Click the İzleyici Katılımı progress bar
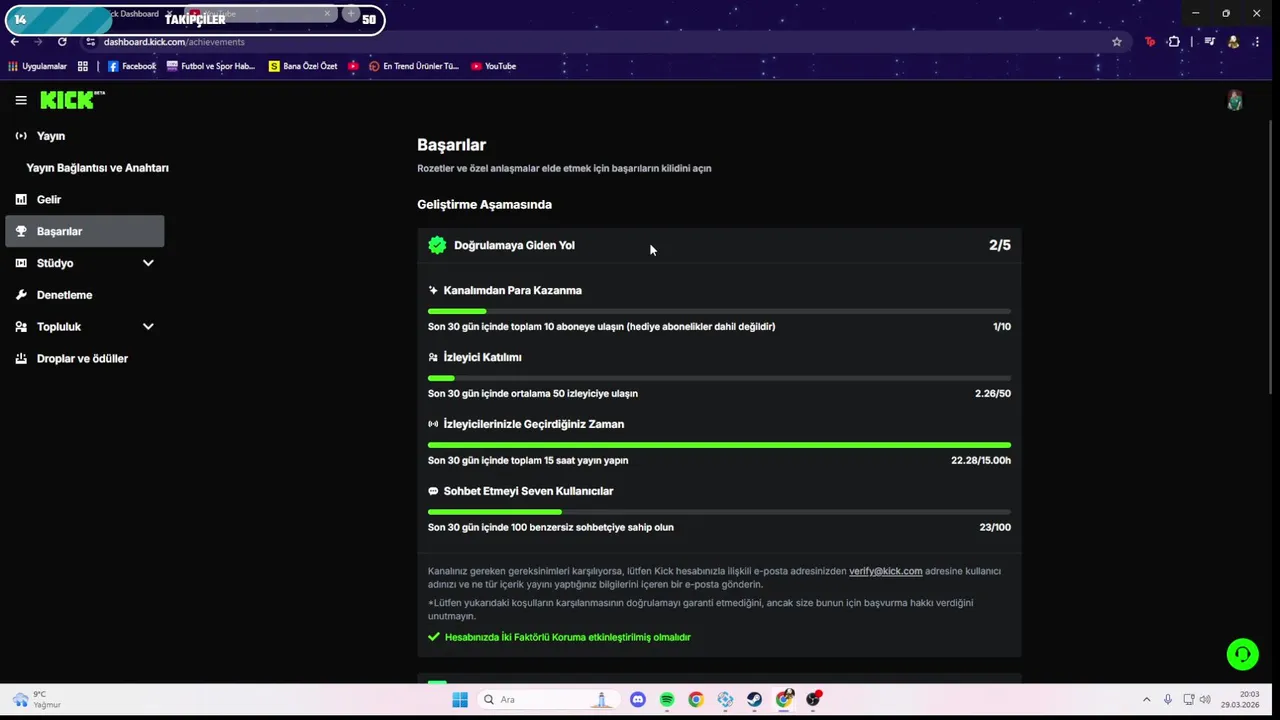1280x720 pixels. pyautogui.click(x=719, y=378)
